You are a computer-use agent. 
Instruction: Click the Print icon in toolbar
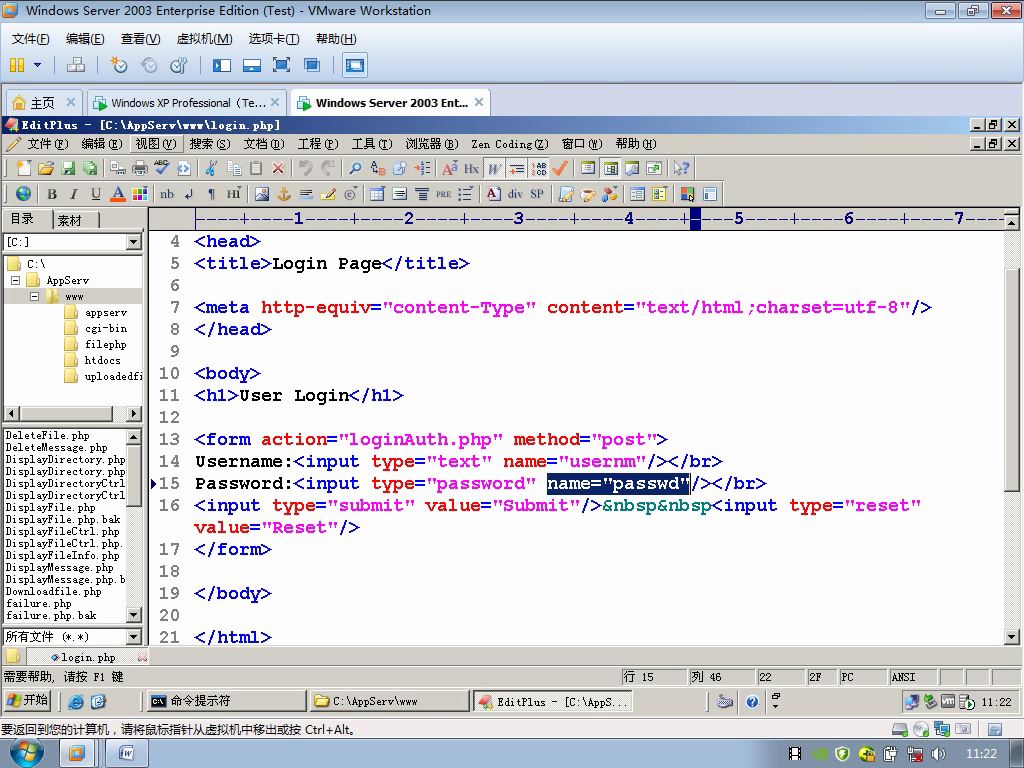[x=140, y=168]
